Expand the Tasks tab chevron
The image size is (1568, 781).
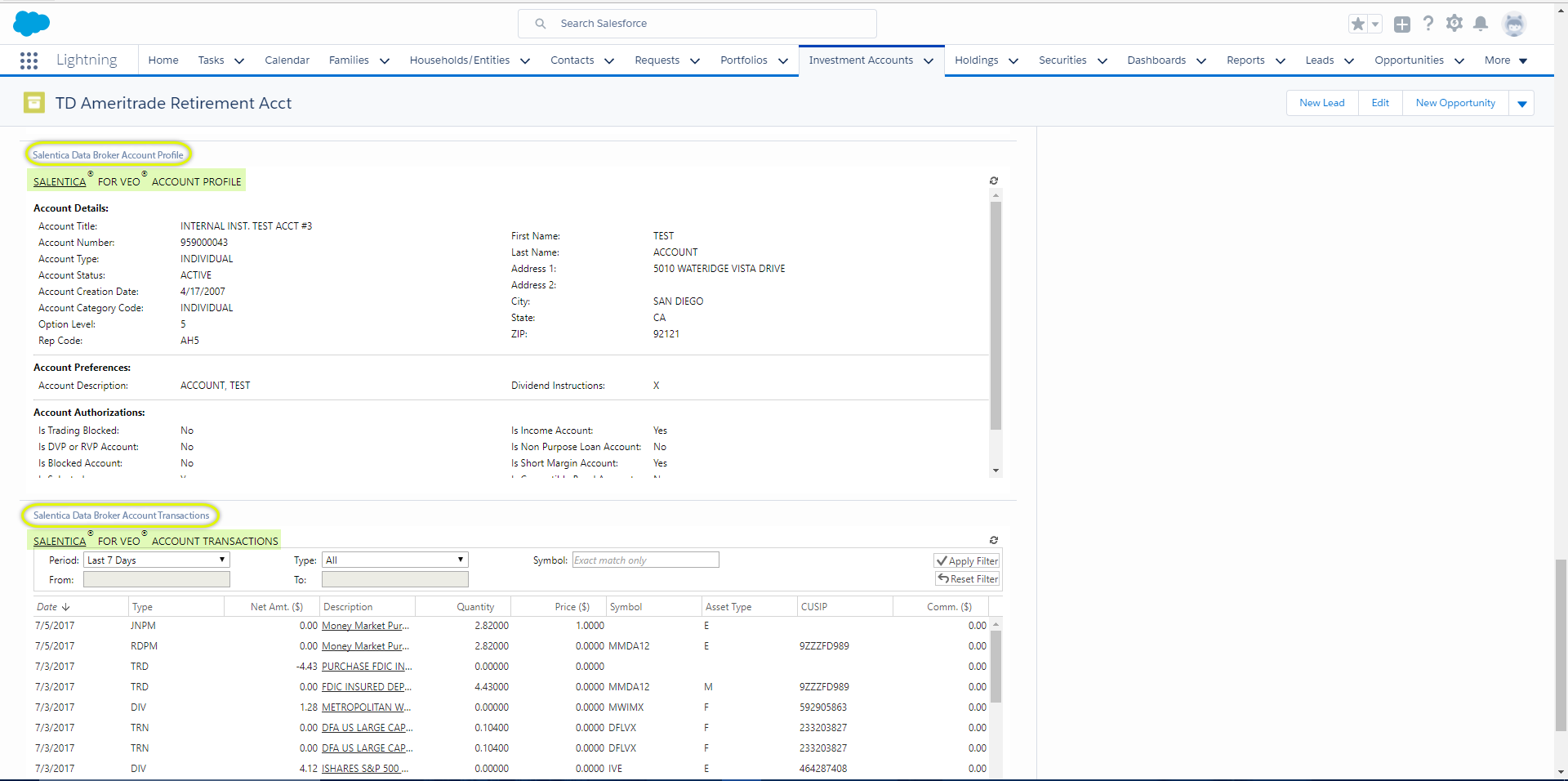tap(239, 61)
